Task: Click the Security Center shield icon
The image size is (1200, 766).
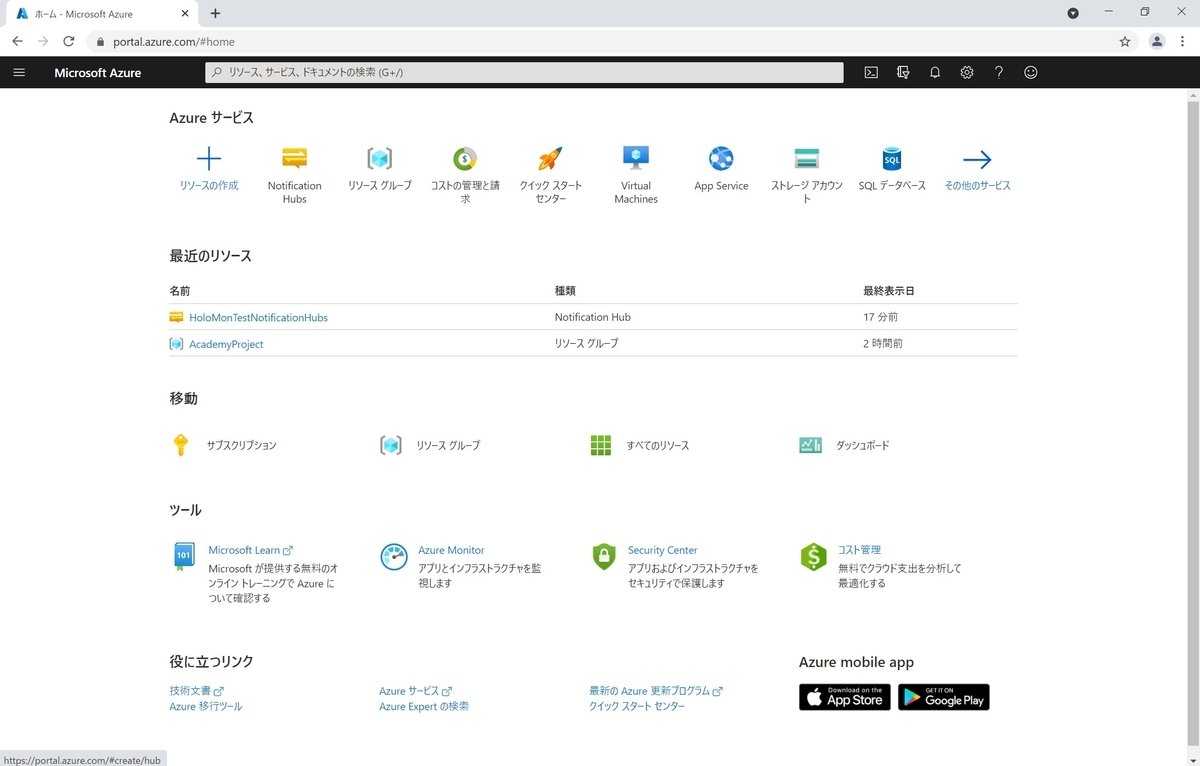Action: (604, 557)
